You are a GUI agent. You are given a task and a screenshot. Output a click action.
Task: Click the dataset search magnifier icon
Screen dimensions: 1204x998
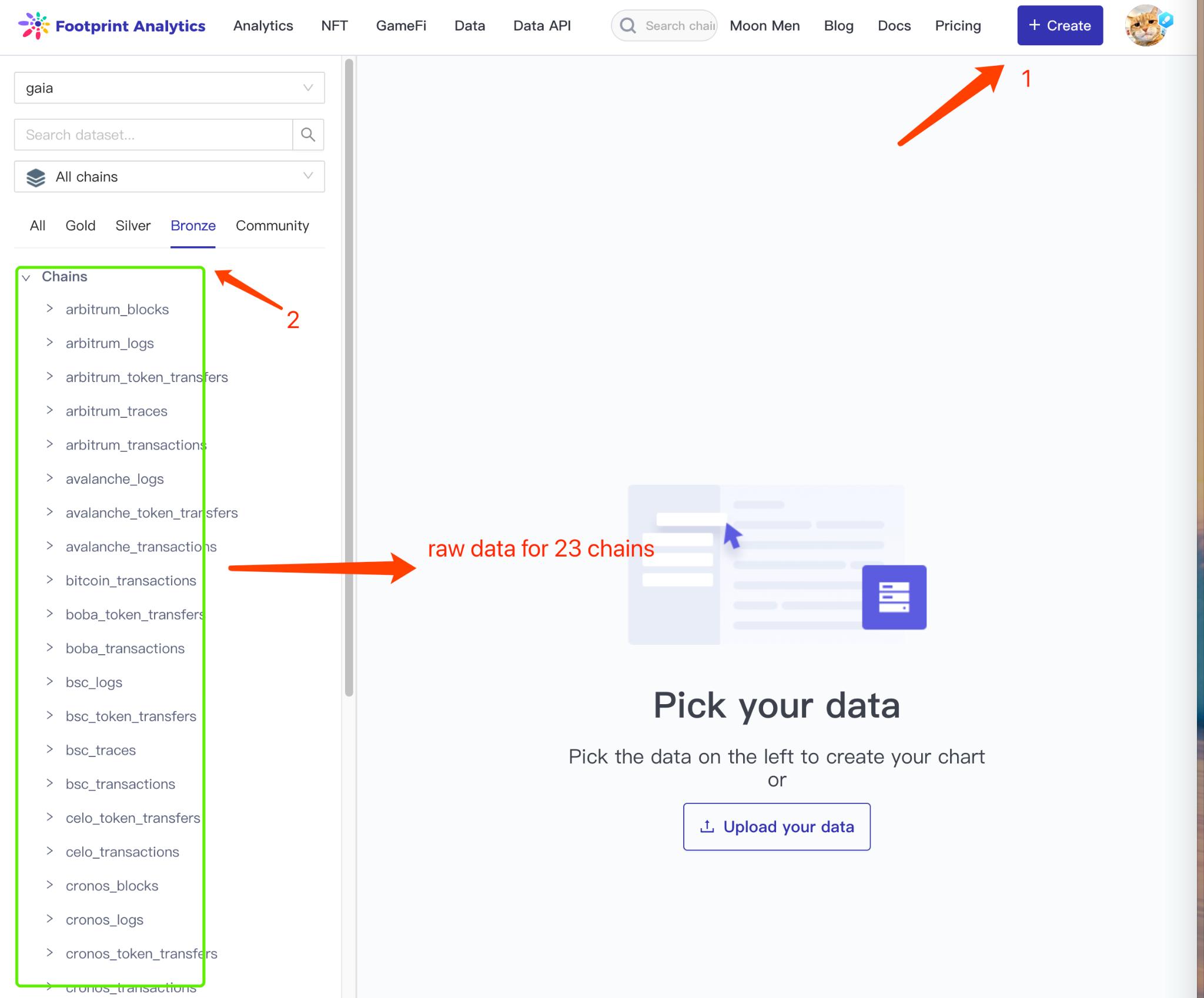click(x=308, y=135)
